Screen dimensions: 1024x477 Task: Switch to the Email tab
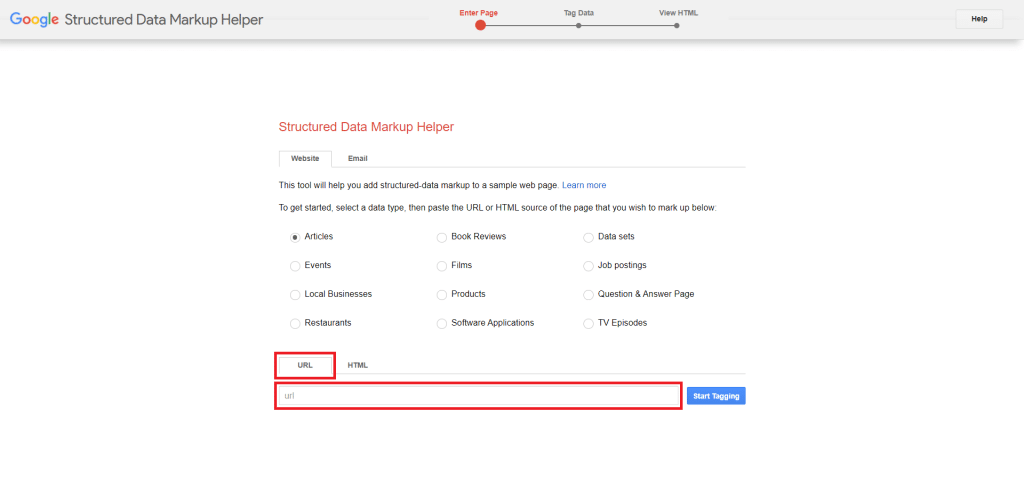pyautogui.click(x=357, y=159)
